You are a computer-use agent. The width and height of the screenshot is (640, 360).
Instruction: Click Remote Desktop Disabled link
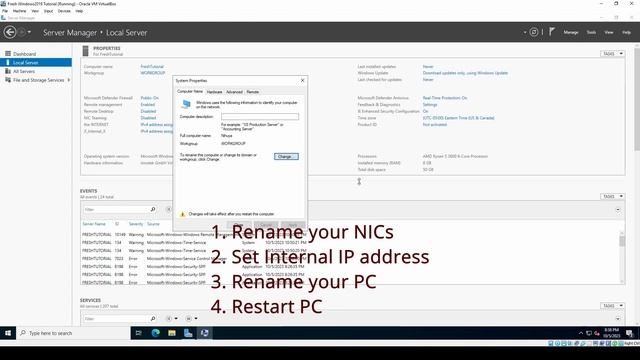[x=148, y=111]
